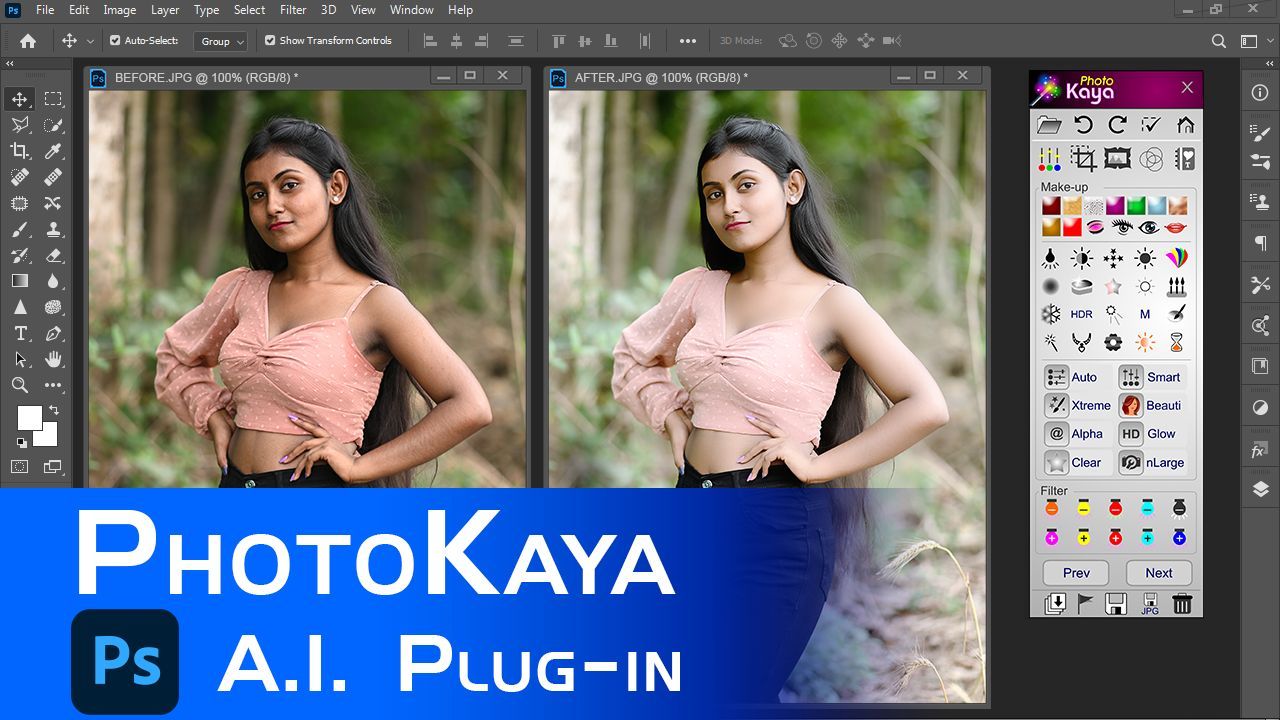
Task: Toggle Show Transform Controls checkbox
Action: click(x=270, y=41)
